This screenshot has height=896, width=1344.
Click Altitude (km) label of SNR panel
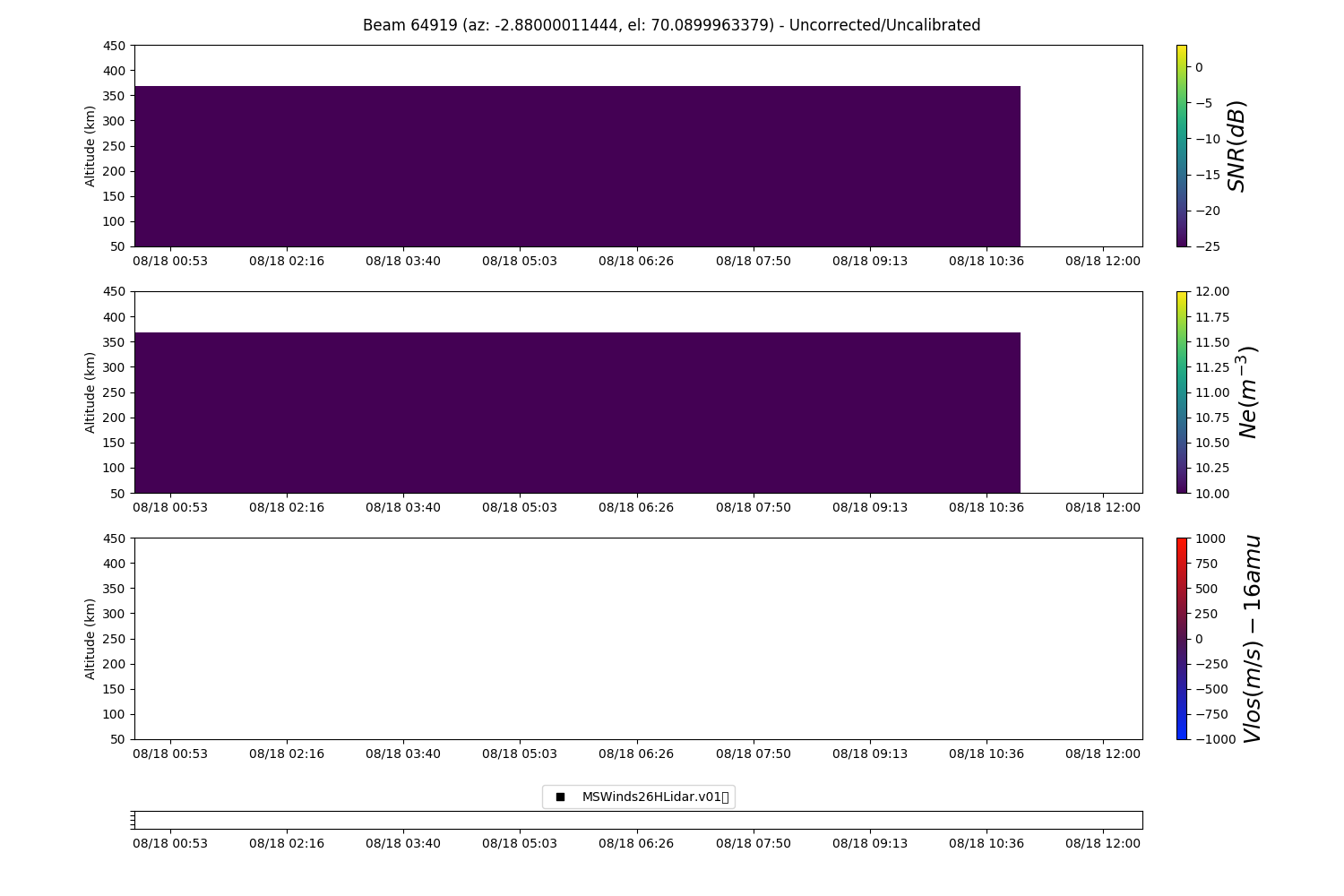(90, 145)
